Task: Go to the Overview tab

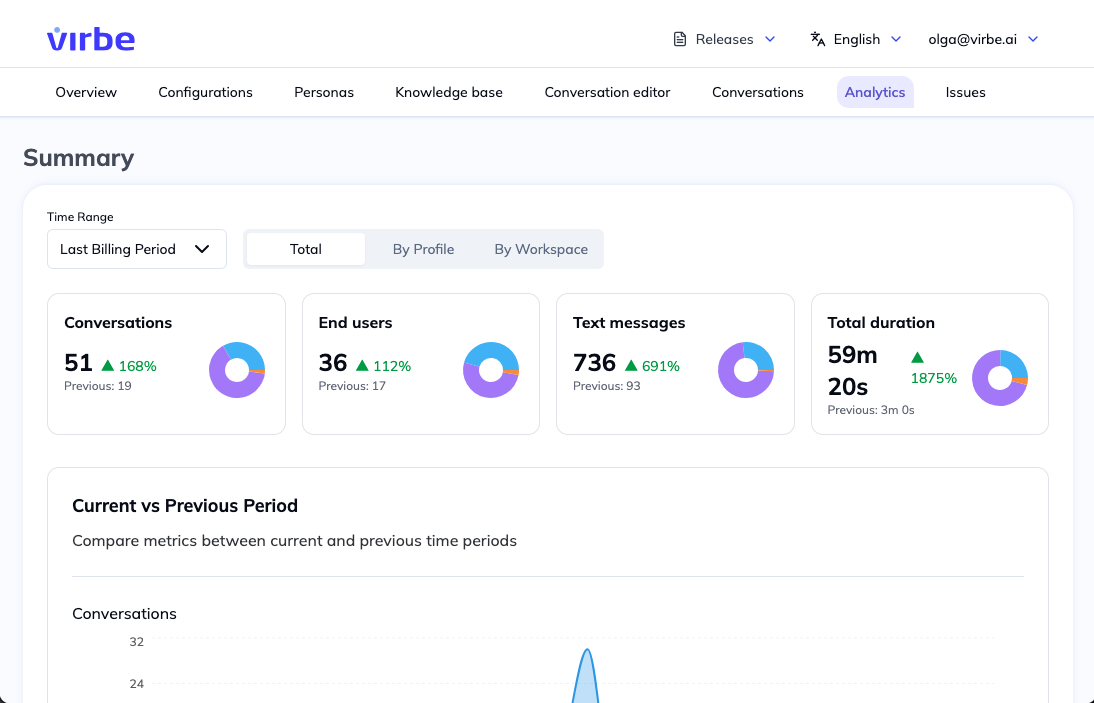Action: pos(86,92)
